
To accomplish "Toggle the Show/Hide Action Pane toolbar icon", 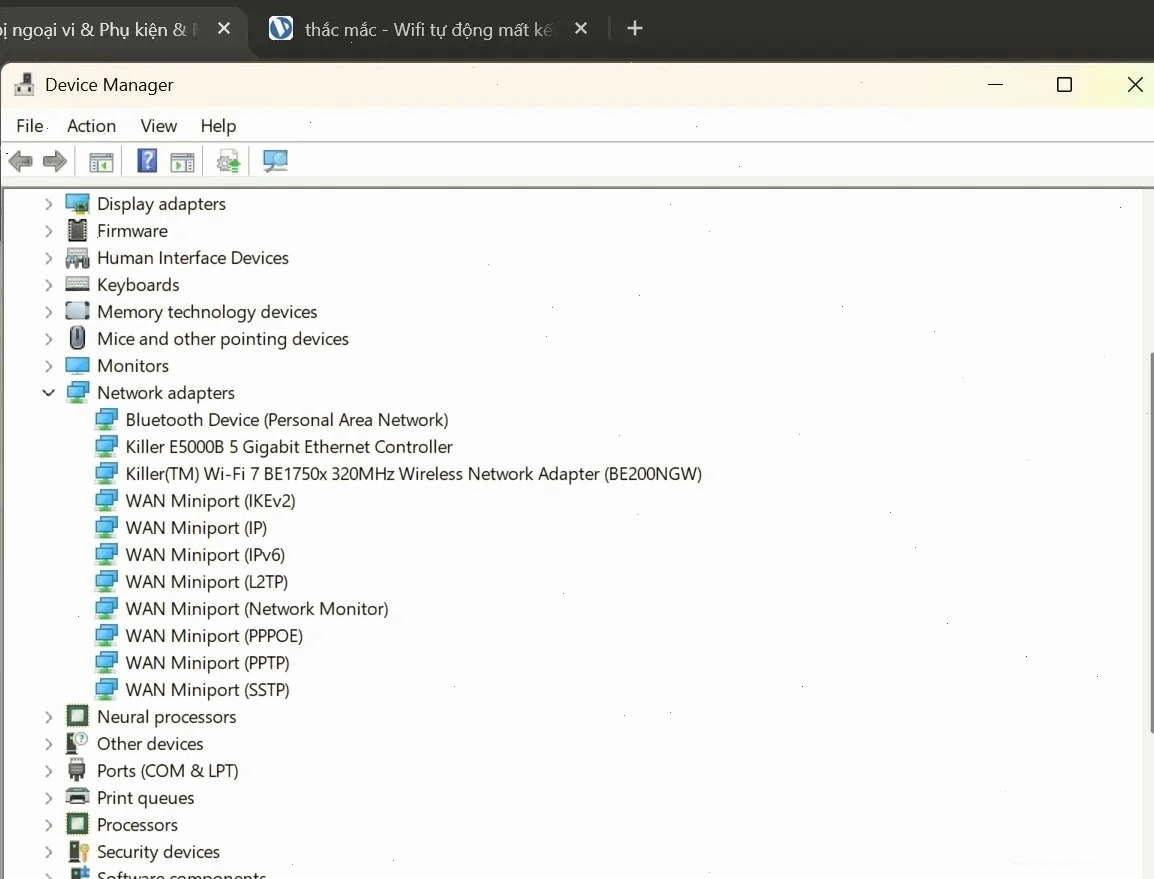I will pos(183,161).
